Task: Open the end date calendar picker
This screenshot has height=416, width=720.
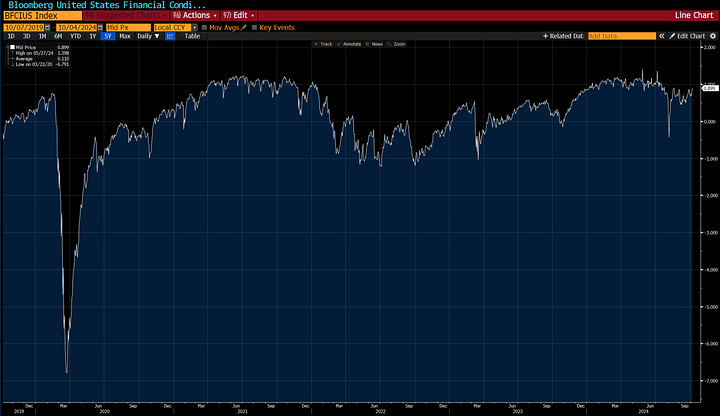Action: click(100, 28)
